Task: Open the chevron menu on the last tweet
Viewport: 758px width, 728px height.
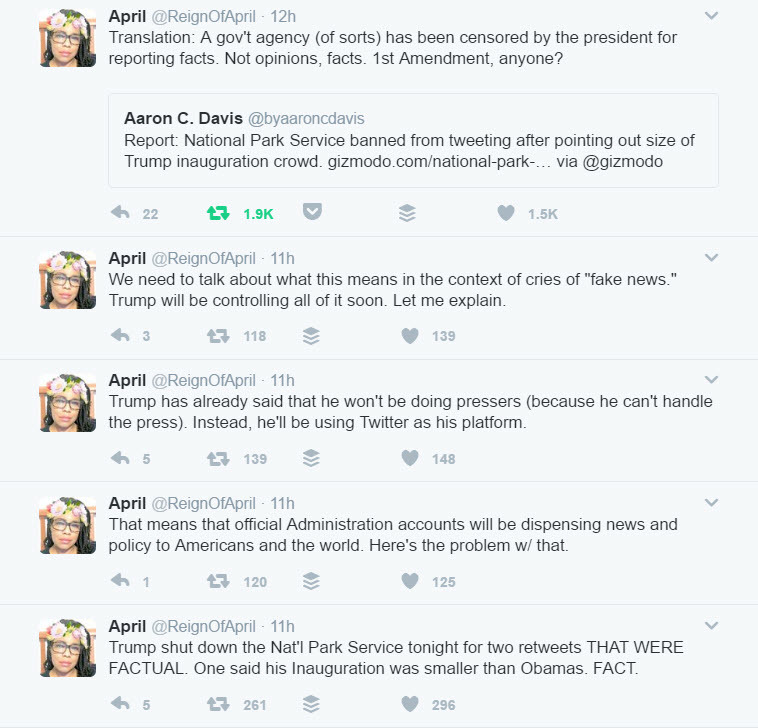Action: click(x=711, y=626)
